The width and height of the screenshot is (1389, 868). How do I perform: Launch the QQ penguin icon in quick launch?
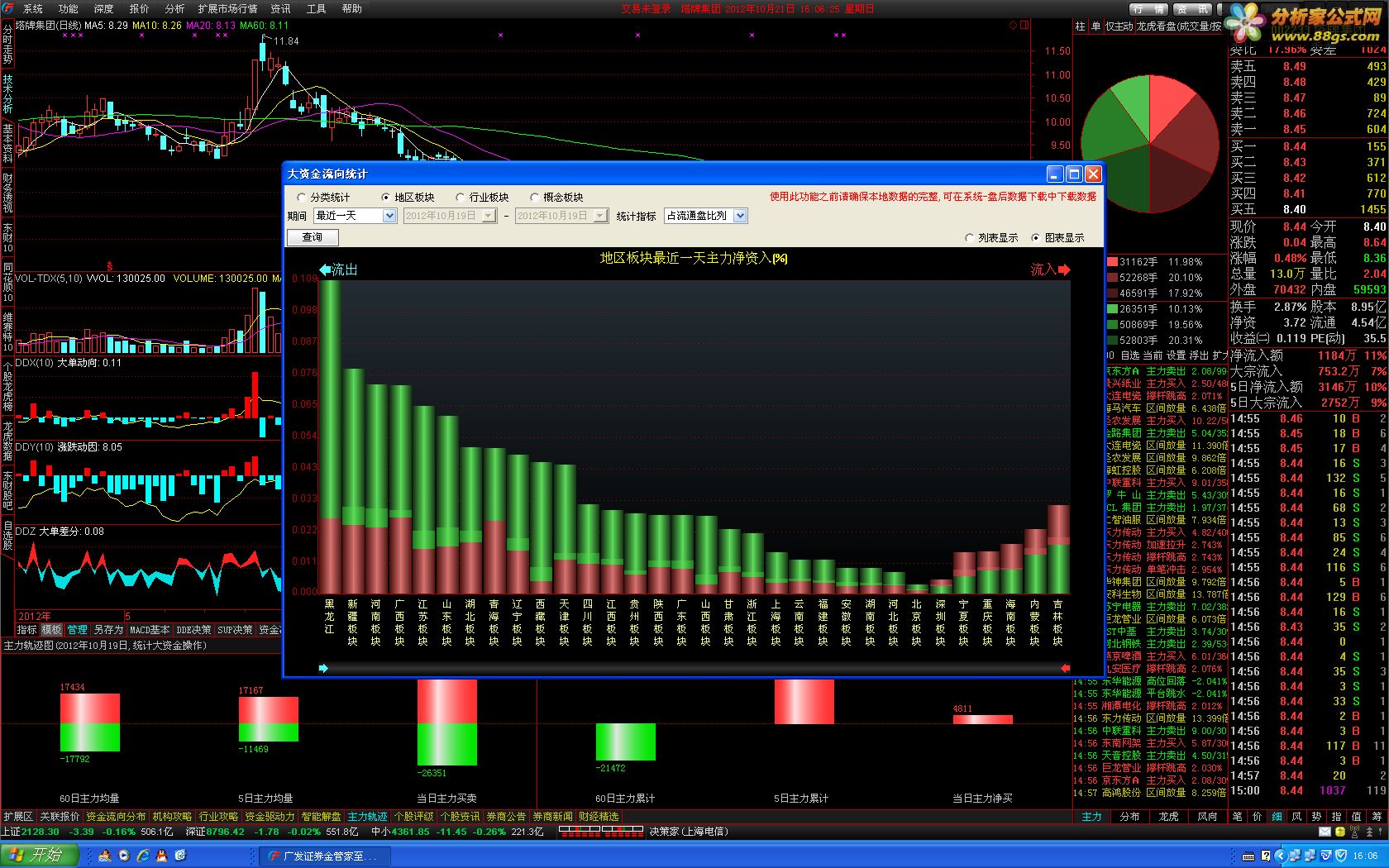(x=161, y=856)
